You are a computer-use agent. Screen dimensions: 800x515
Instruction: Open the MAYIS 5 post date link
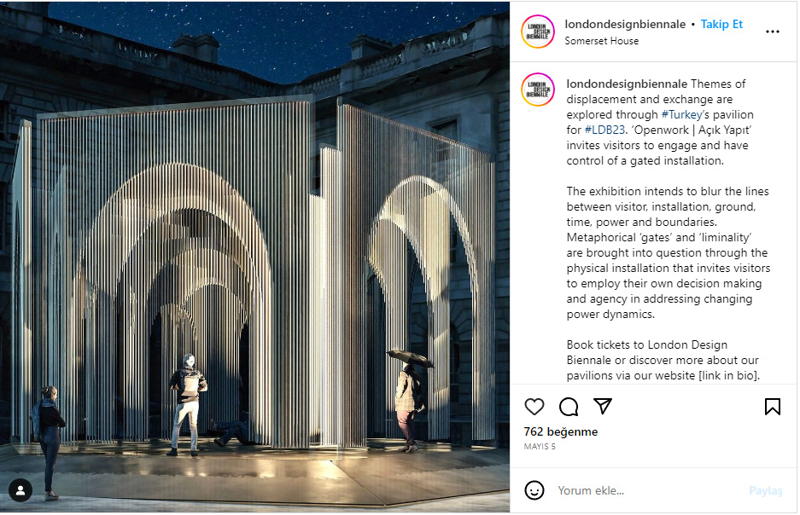[539, 447]
